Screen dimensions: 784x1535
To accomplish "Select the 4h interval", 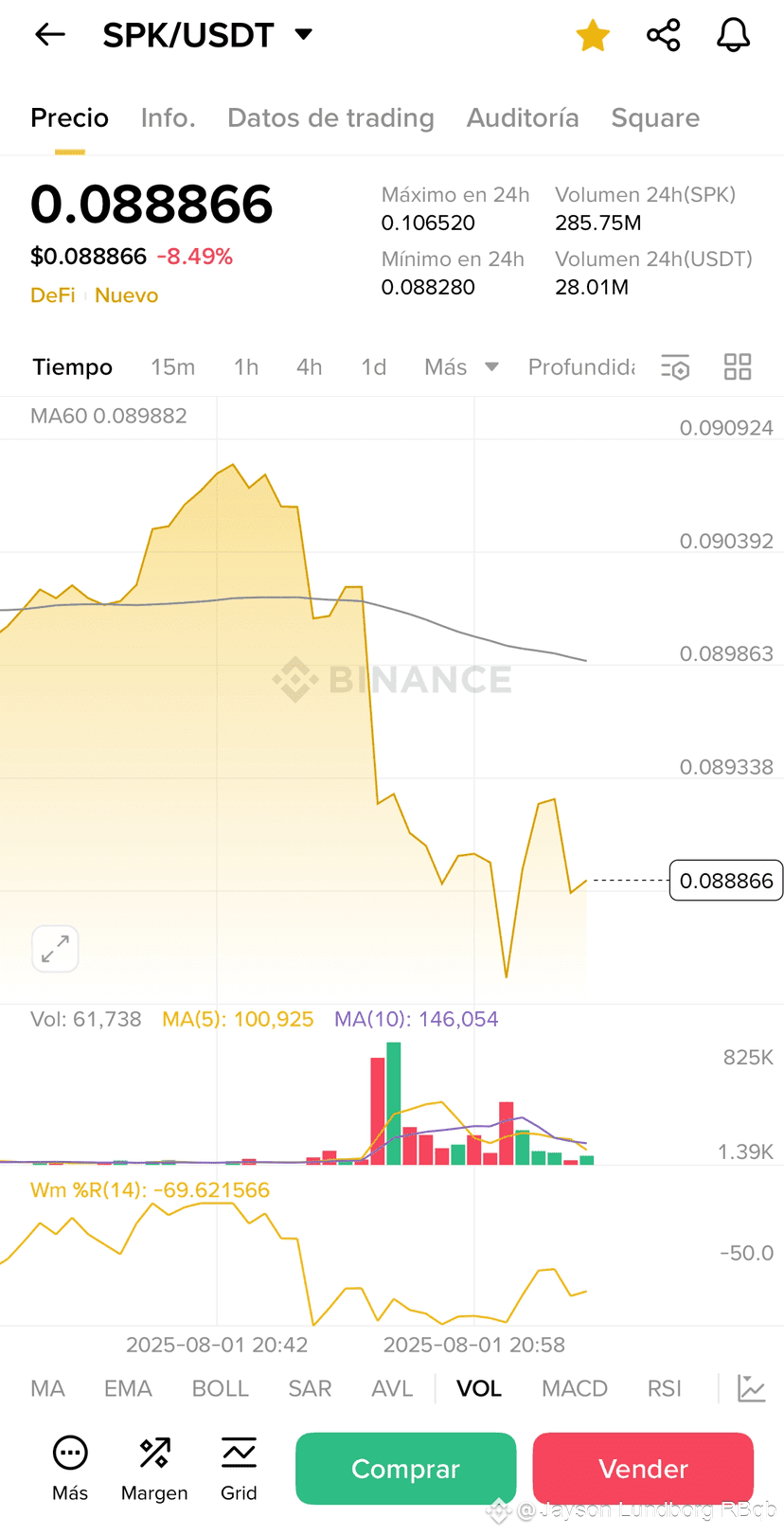I will [309, 366].
